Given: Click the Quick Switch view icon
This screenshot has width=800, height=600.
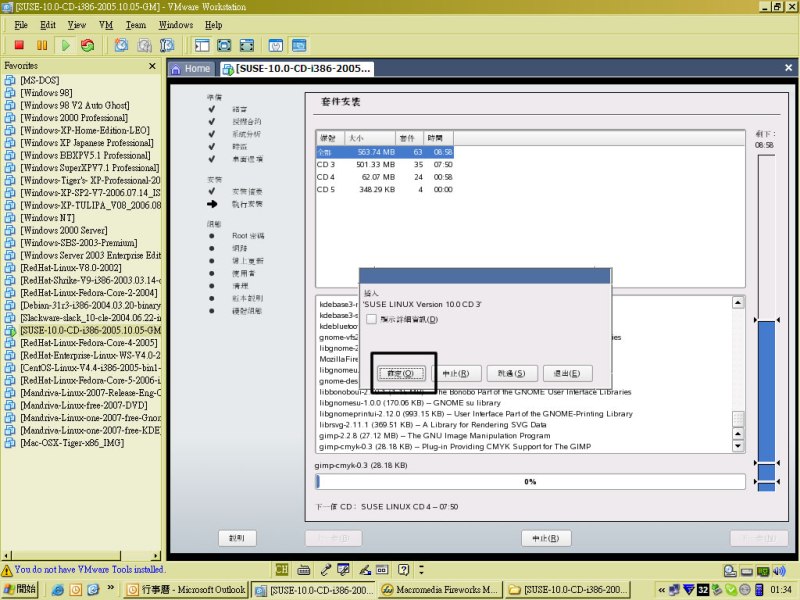Looking at the screenshot, I should pyautogui.click(x=224, y=45).
